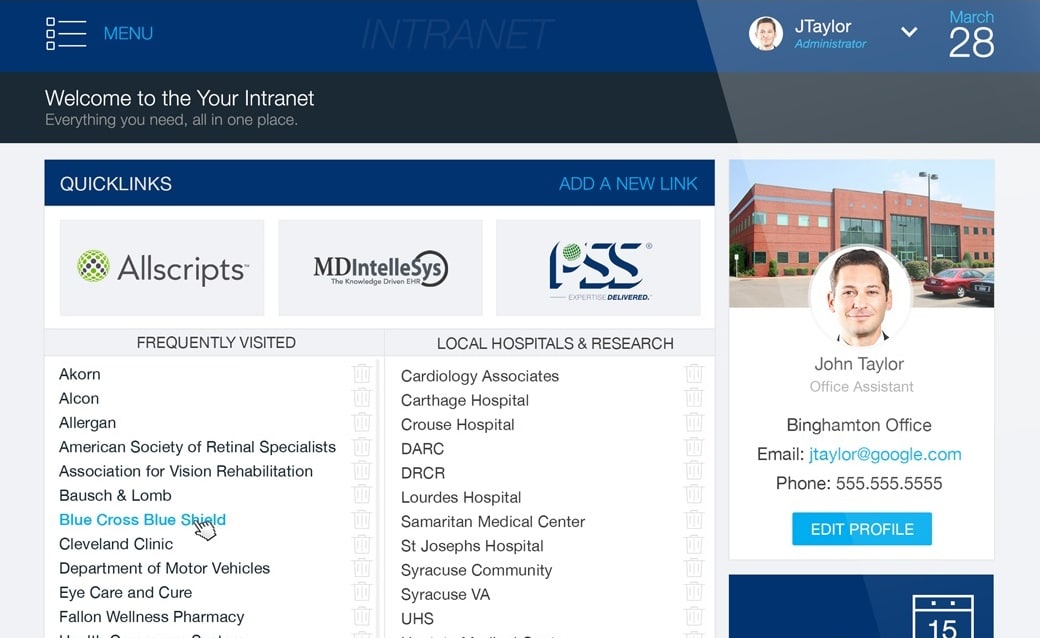The image size is (1040, 638).
Task: Click the phone number 555.555.5555
Action: point(889,483)
